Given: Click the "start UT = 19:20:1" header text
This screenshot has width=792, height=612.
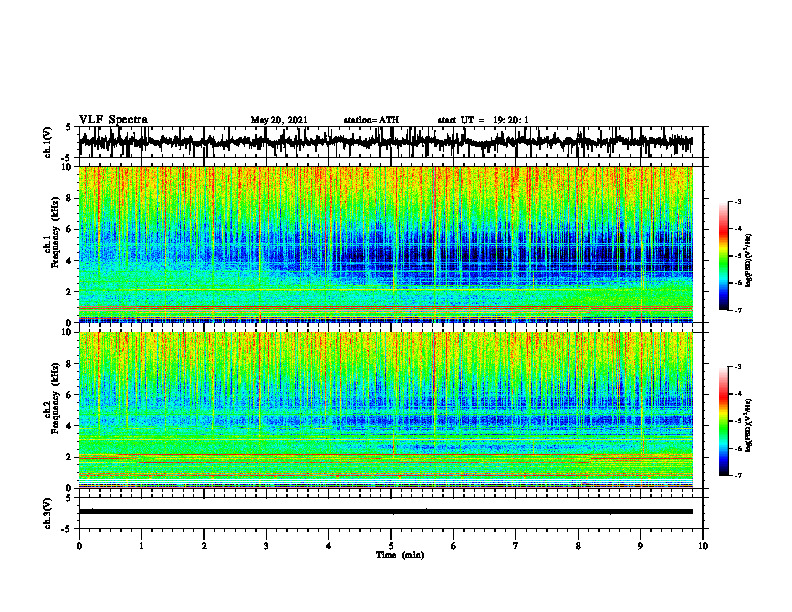Looking at the screenshot, I should pyautogui.click(x=483, y=120).
